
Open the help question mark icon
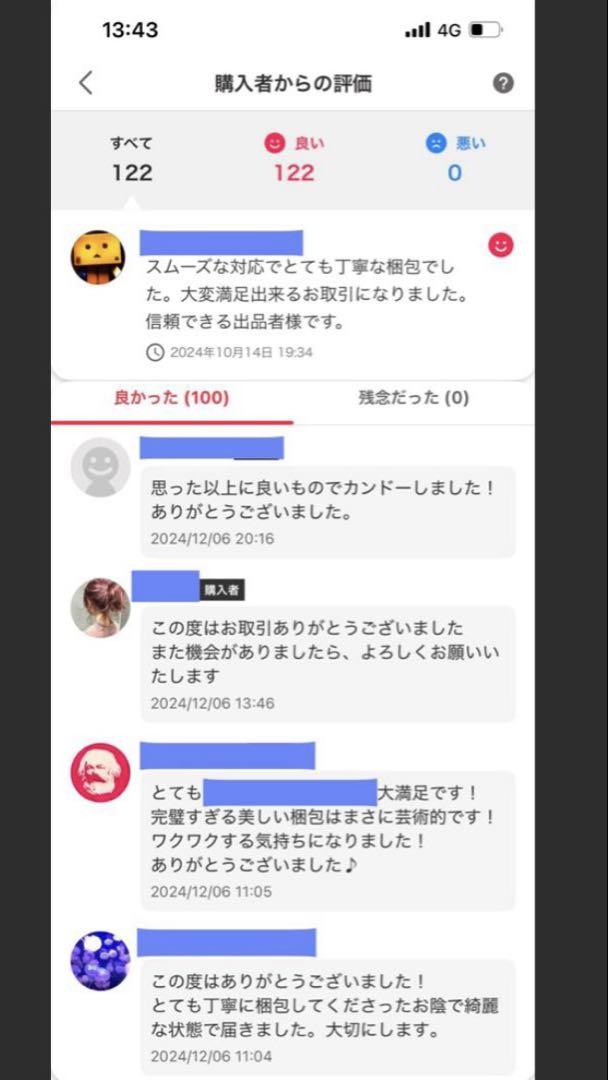[x=503, y=84]
